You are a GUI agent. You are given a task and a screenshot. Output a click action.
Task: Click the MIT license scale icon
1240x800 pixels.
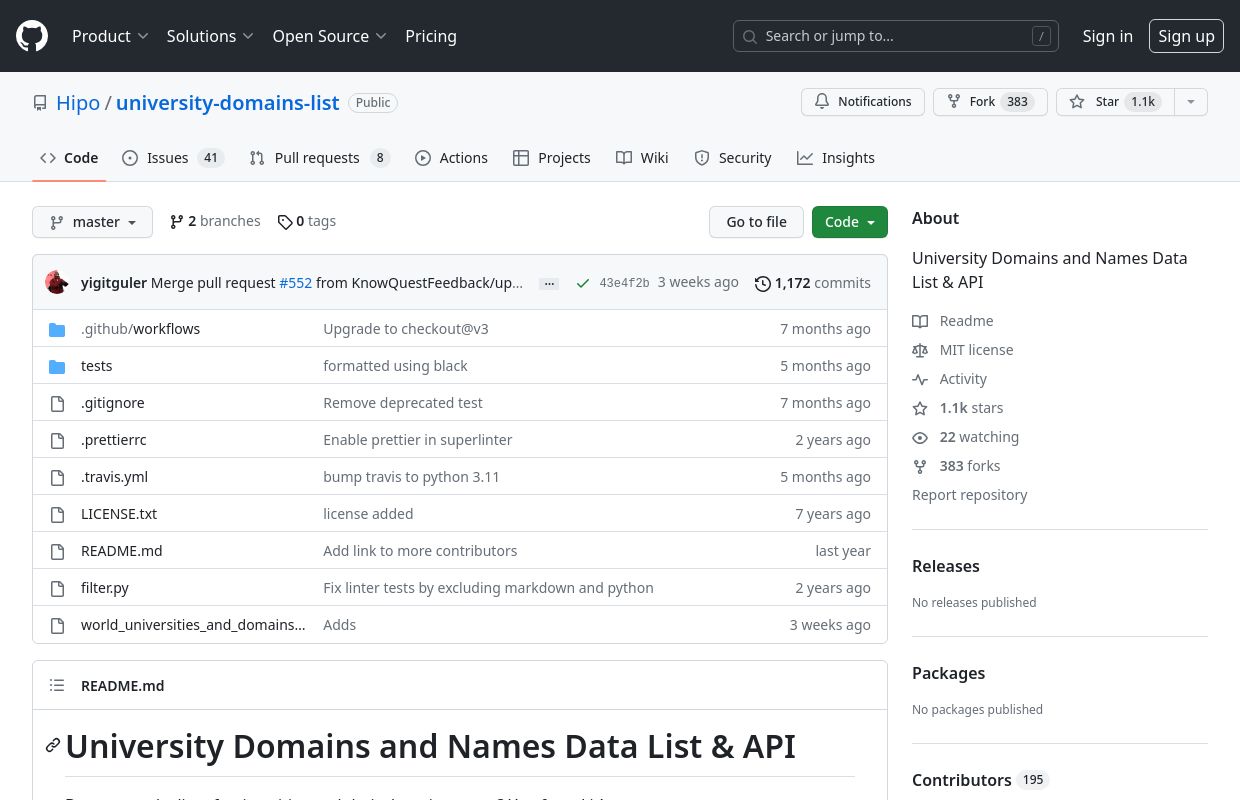pyautogui.click(x=920, y=350)
